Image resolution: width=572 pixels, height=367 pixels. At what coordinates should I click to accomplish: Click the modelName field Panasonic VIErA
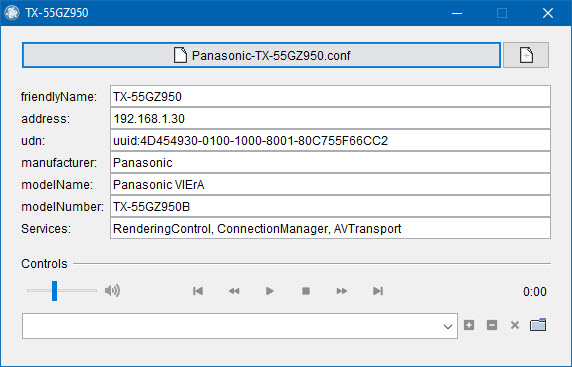click(330, 184)
